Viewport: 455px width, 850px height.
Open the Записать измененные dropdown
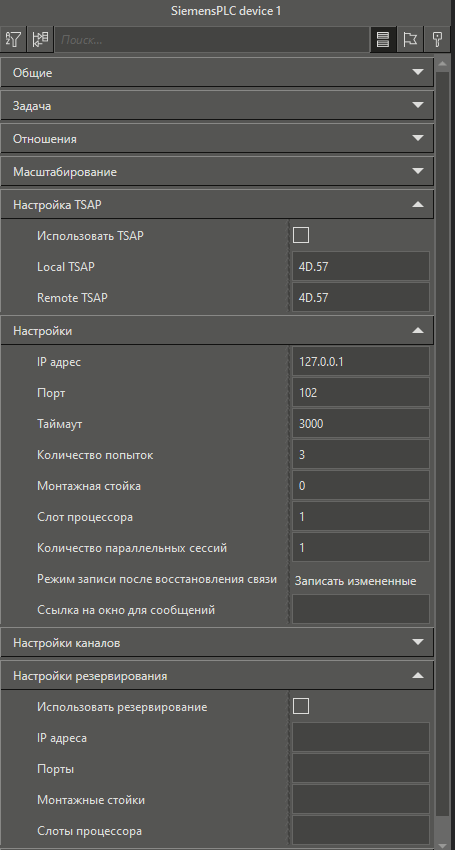(x=361, y=581)
